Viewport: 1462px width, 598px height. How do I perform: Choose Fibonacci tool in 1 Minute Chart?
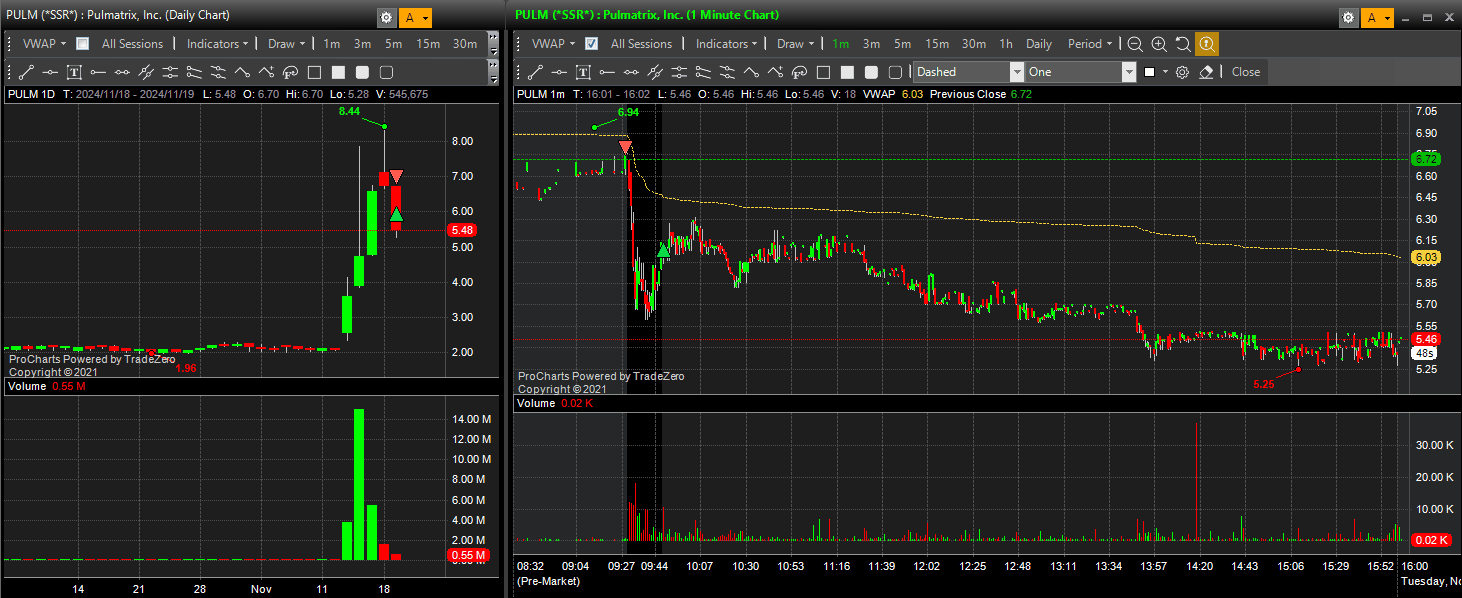click(799, 72)
